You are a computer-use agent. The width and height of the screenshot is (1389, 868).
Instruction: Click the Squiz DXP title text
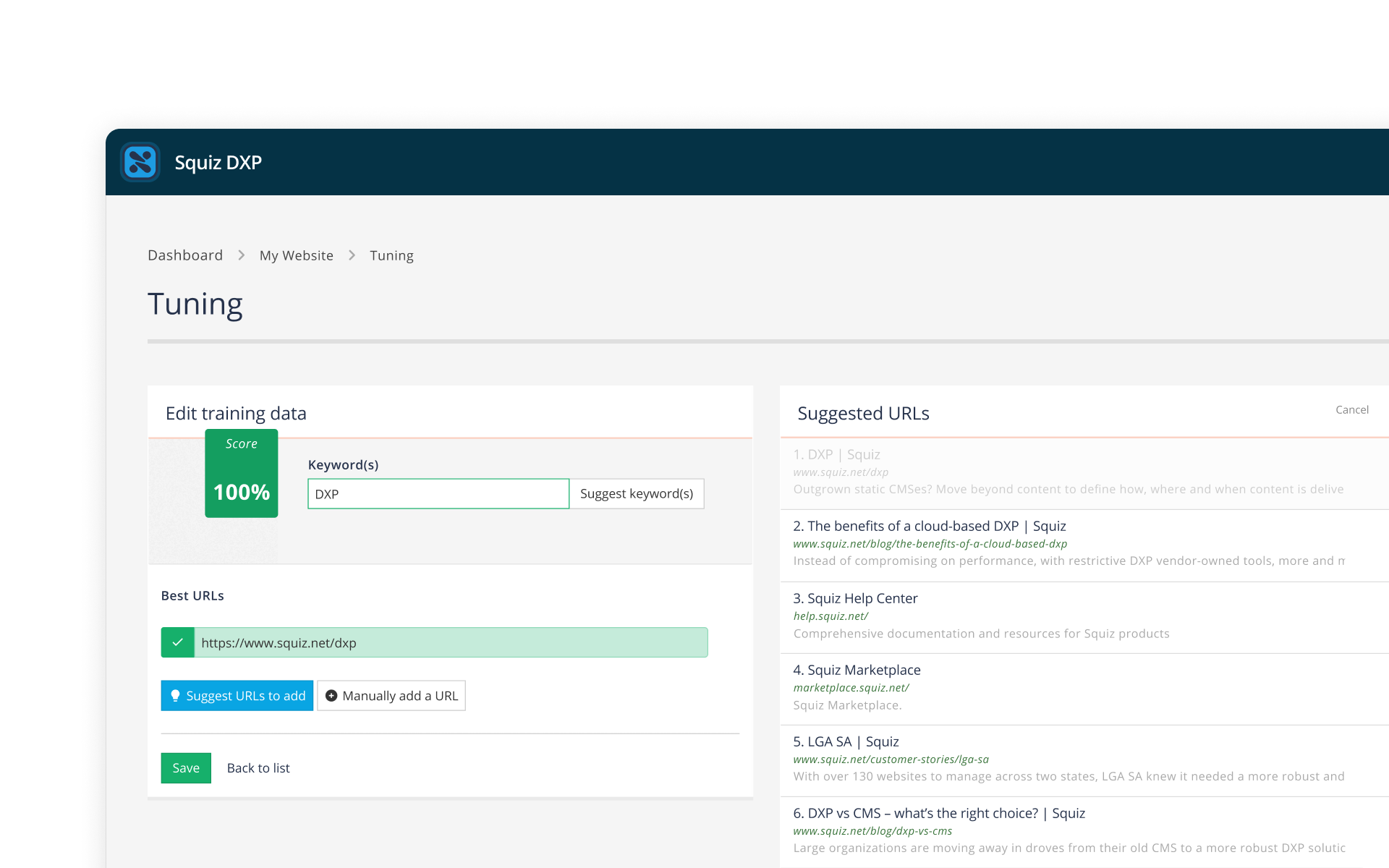(x=218, y=163)
